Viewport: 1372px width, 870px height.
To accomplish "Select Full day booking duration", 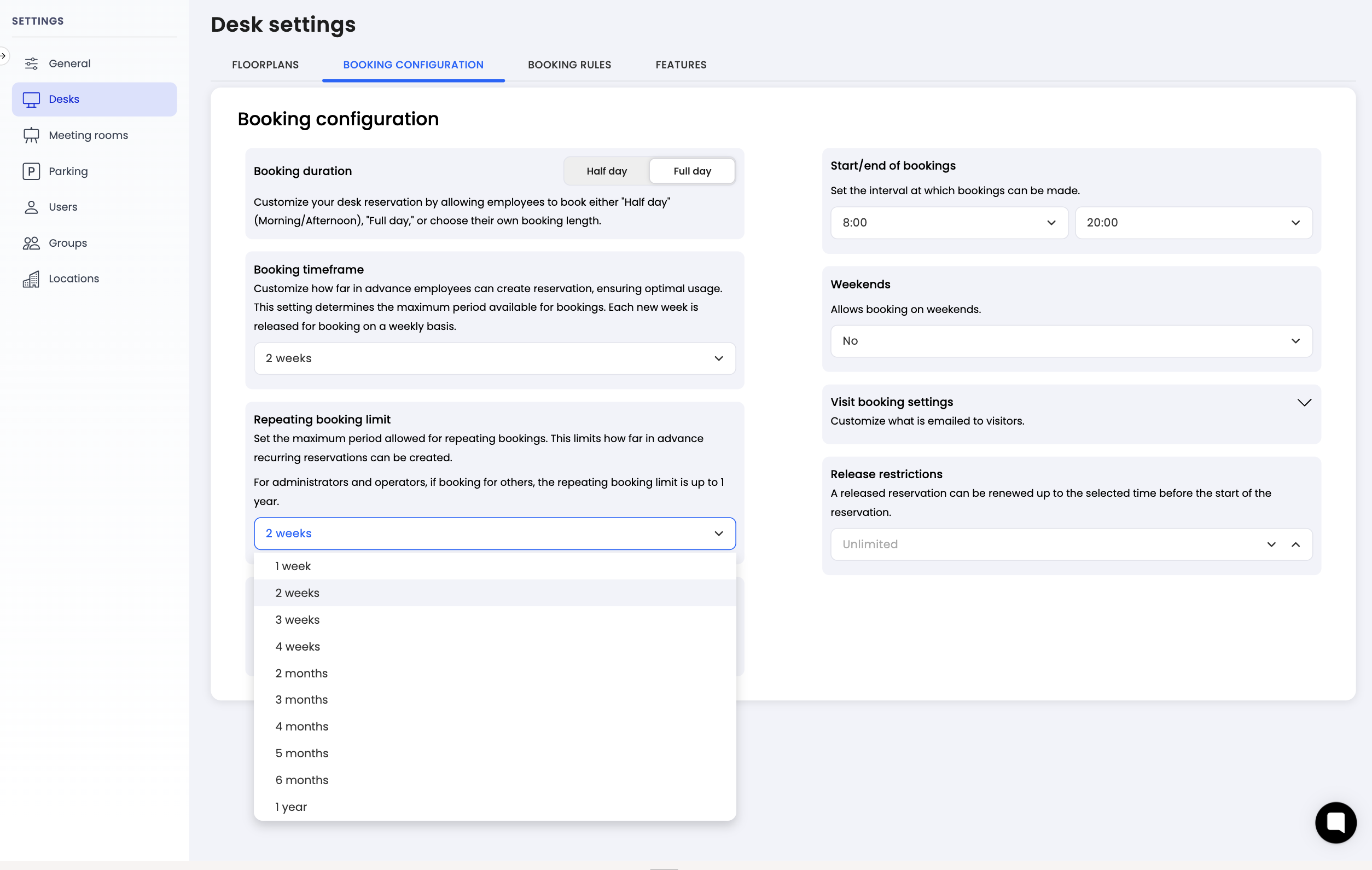I will click(x=691, y=171).
